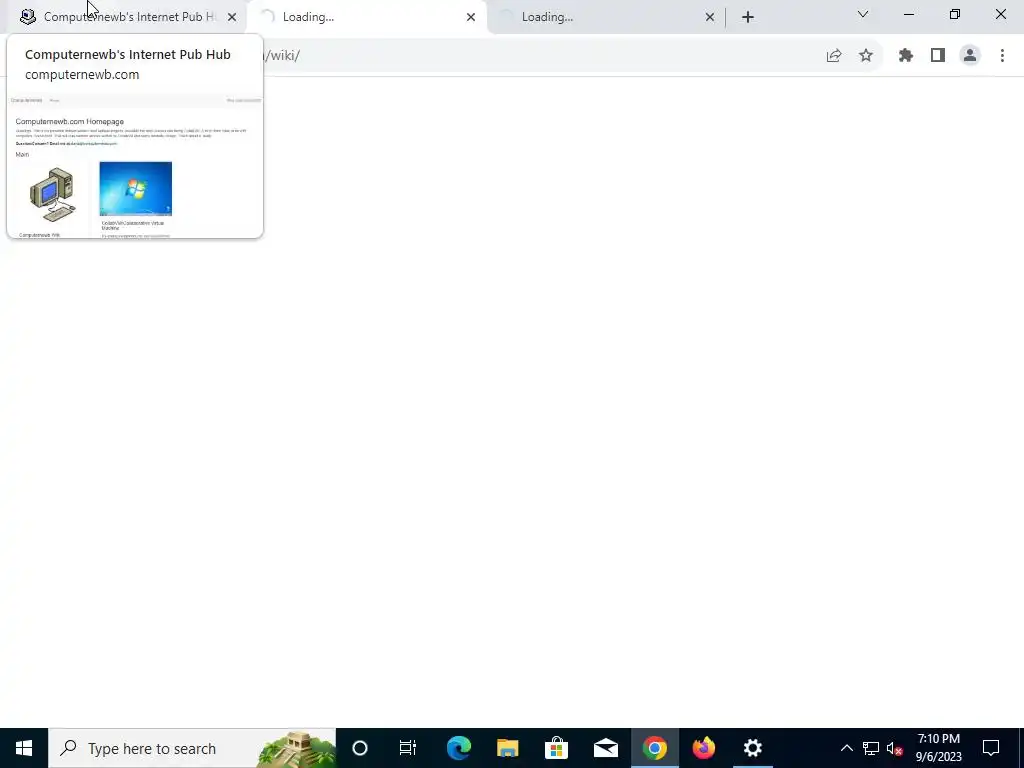
Task: Click the muted volume tray icon
Action: pos(895,748)
